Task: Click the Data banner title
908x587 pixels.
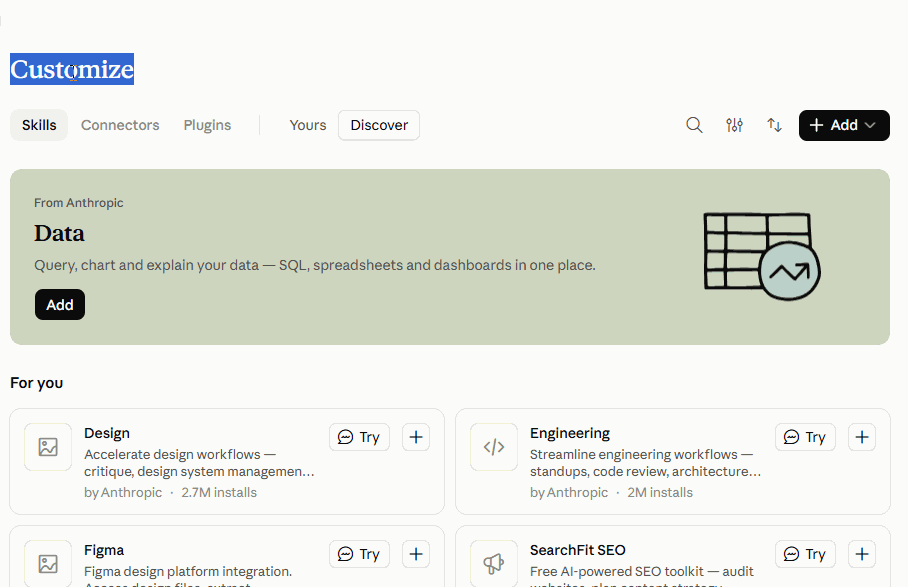Action: (x=59, y=233)
